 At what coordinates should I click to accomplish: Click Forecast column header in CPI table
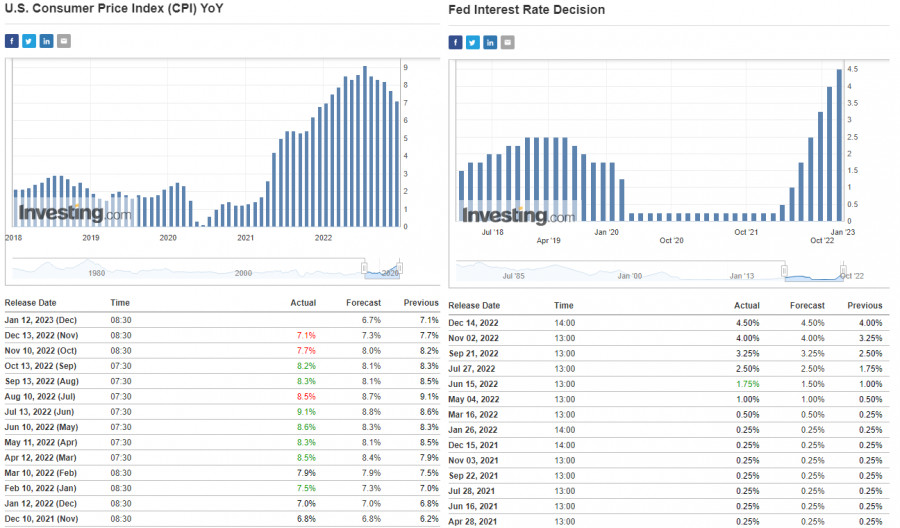(364, 302)
